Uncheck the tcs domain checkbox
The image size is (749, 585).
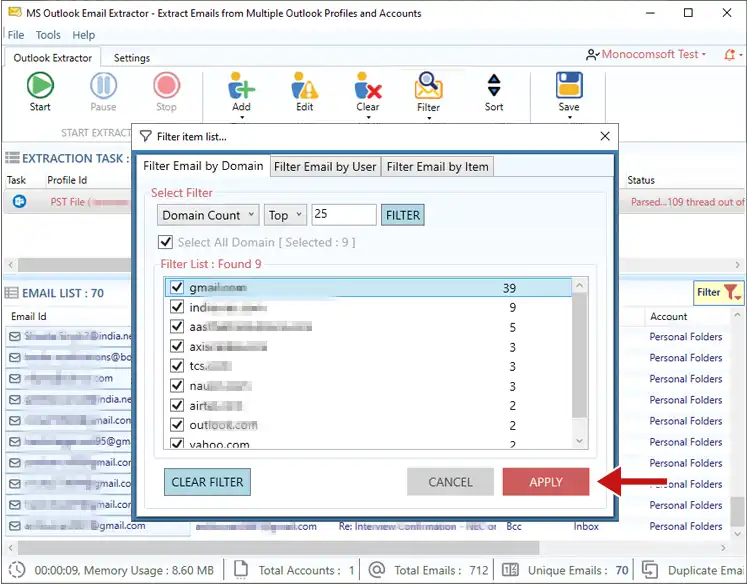[177, 366]
